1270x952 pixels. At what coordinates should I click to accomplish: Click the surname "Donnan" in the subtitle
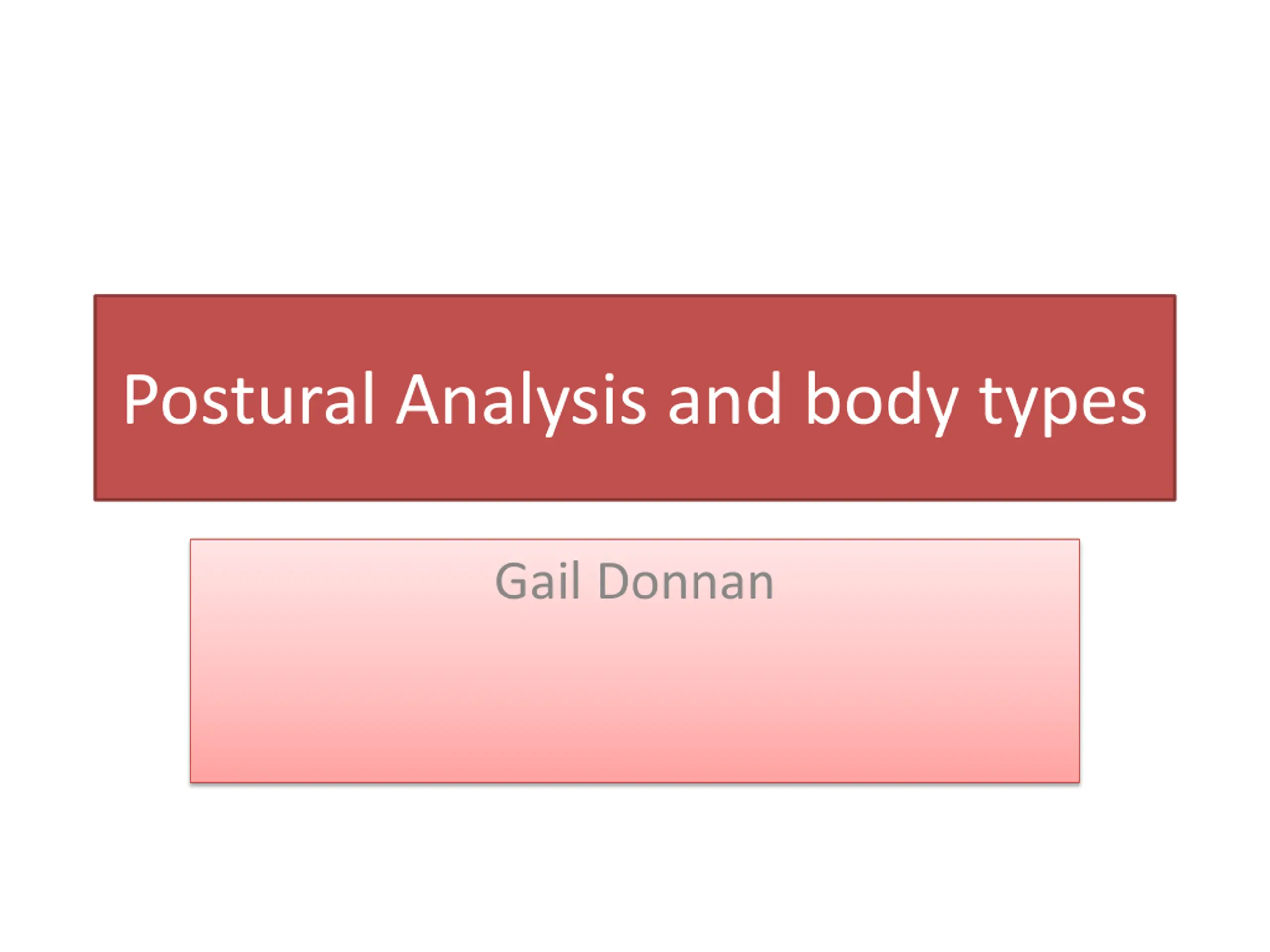pyautogui.click(x=686, y=581)
